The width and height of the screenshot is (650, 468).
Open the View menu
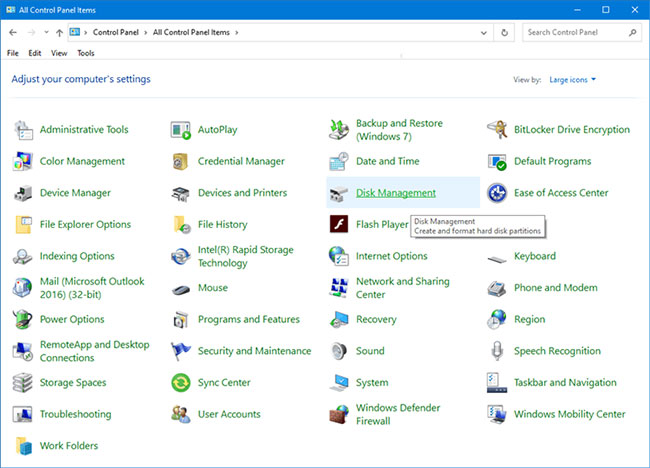(59, 53)
